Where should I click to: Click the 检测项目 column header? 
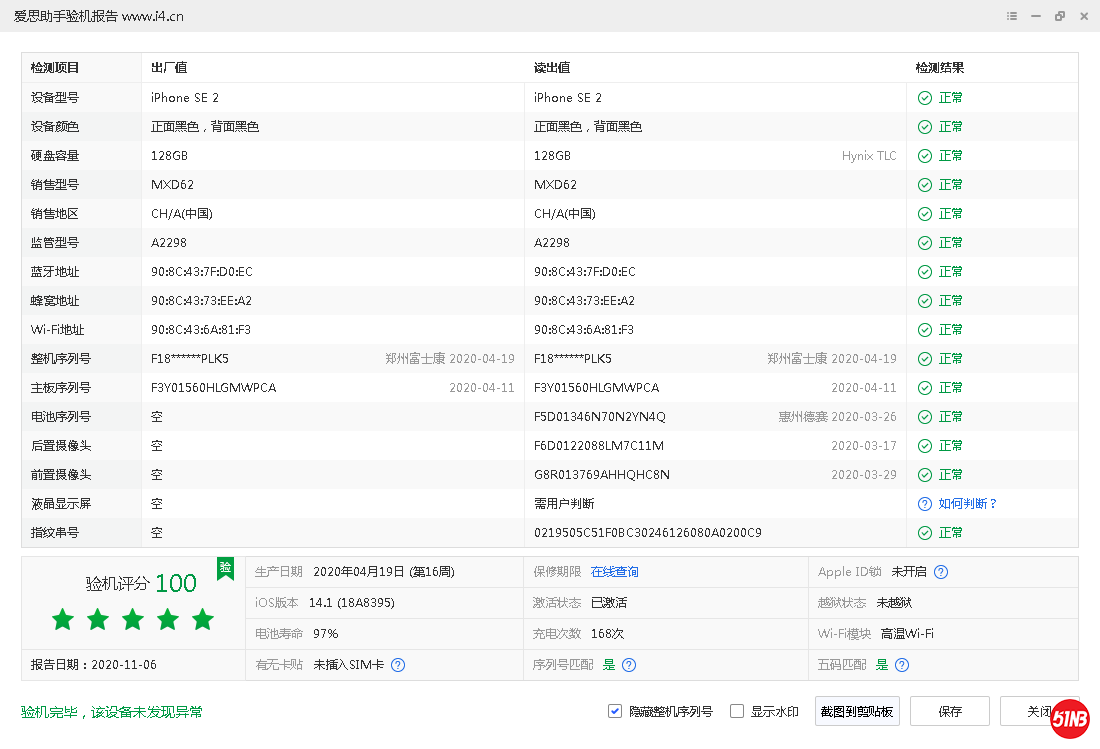click(x=55, y=68)
